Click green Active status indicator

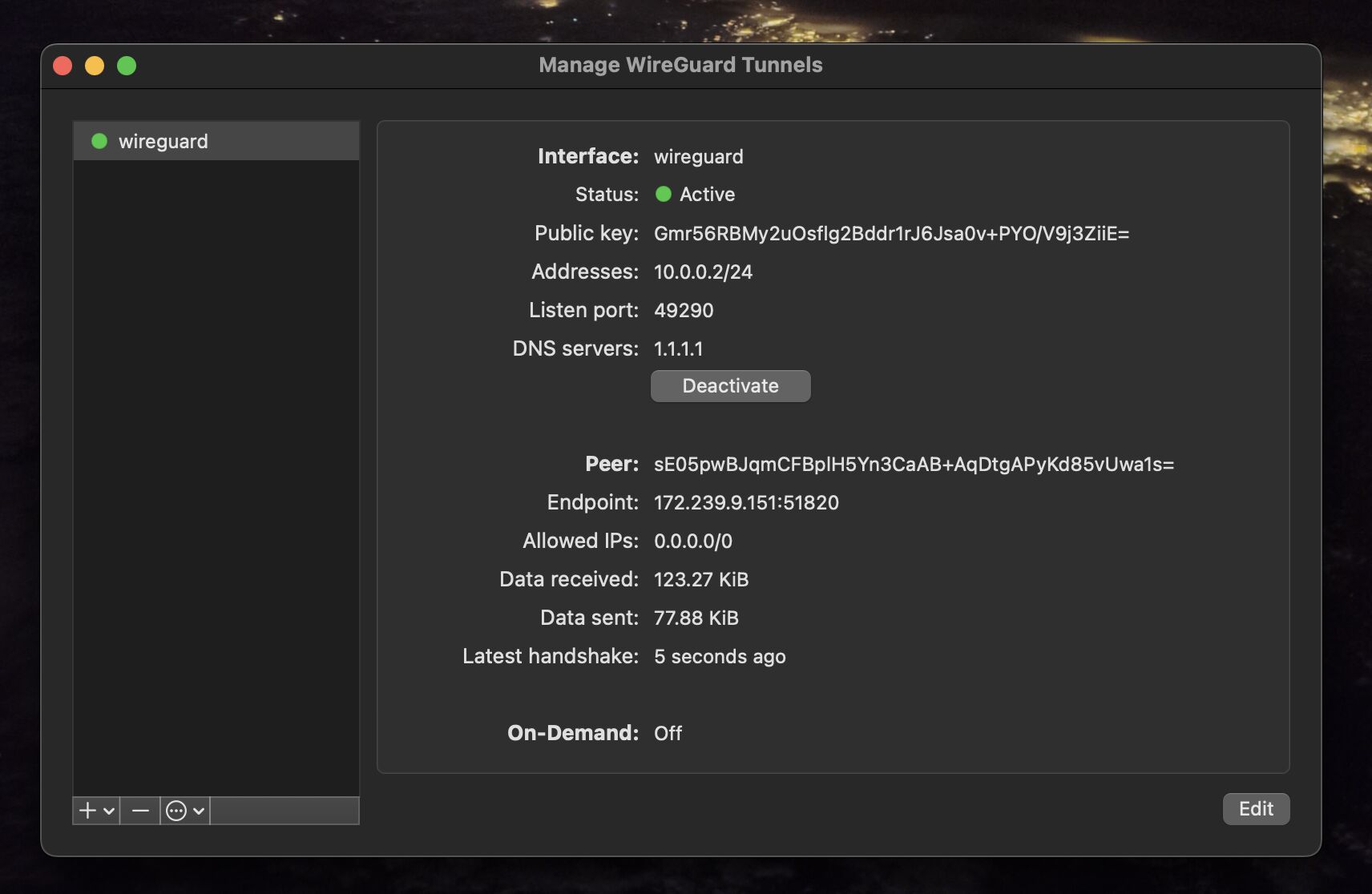tap(663, 194)
